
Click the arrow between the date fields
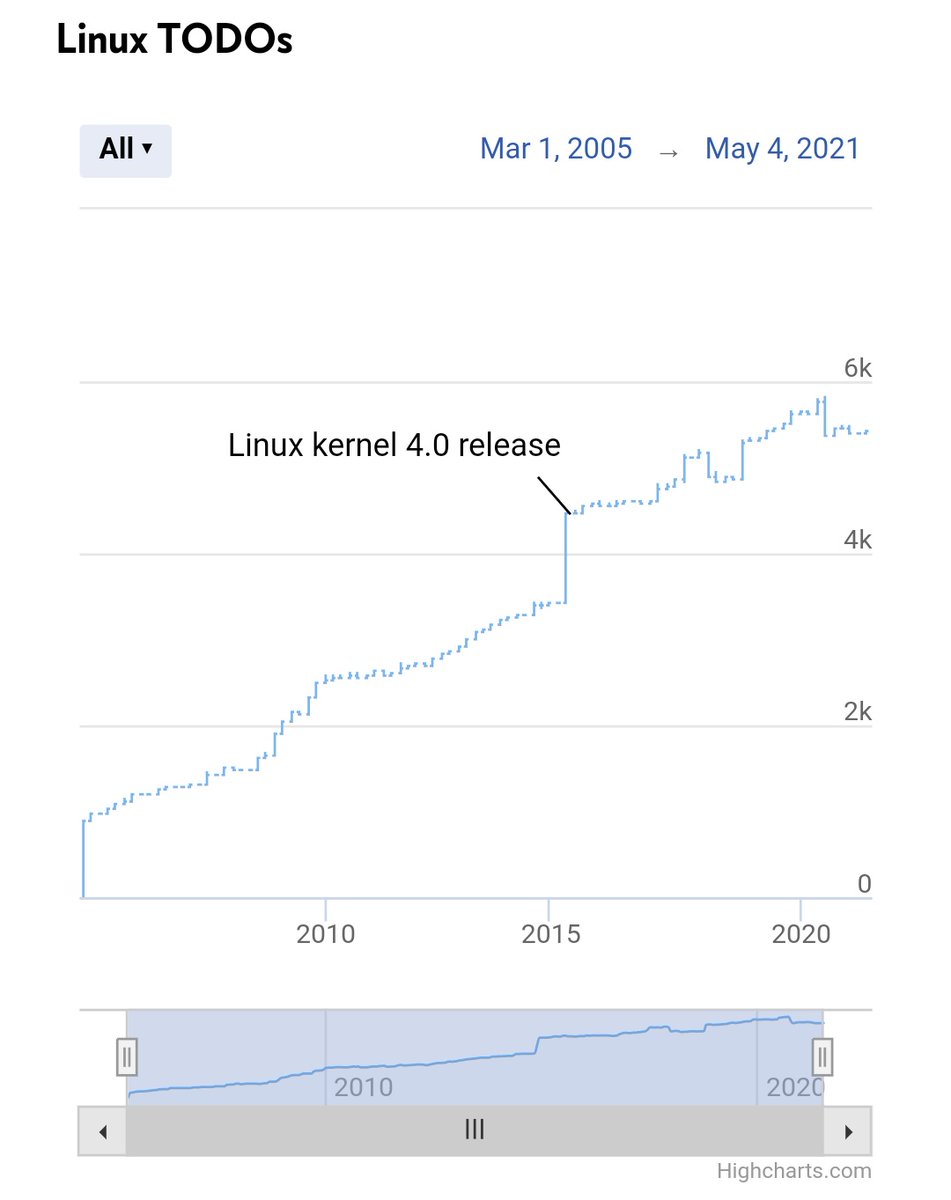pos(668,150)
